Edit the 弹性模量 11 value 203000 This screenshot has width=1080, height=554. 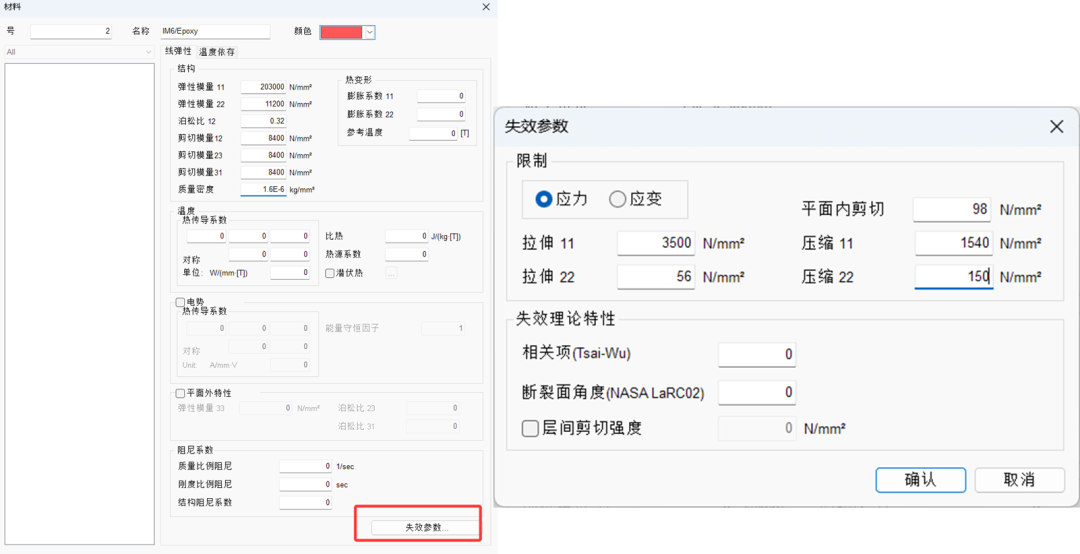[x=263, y=87]
